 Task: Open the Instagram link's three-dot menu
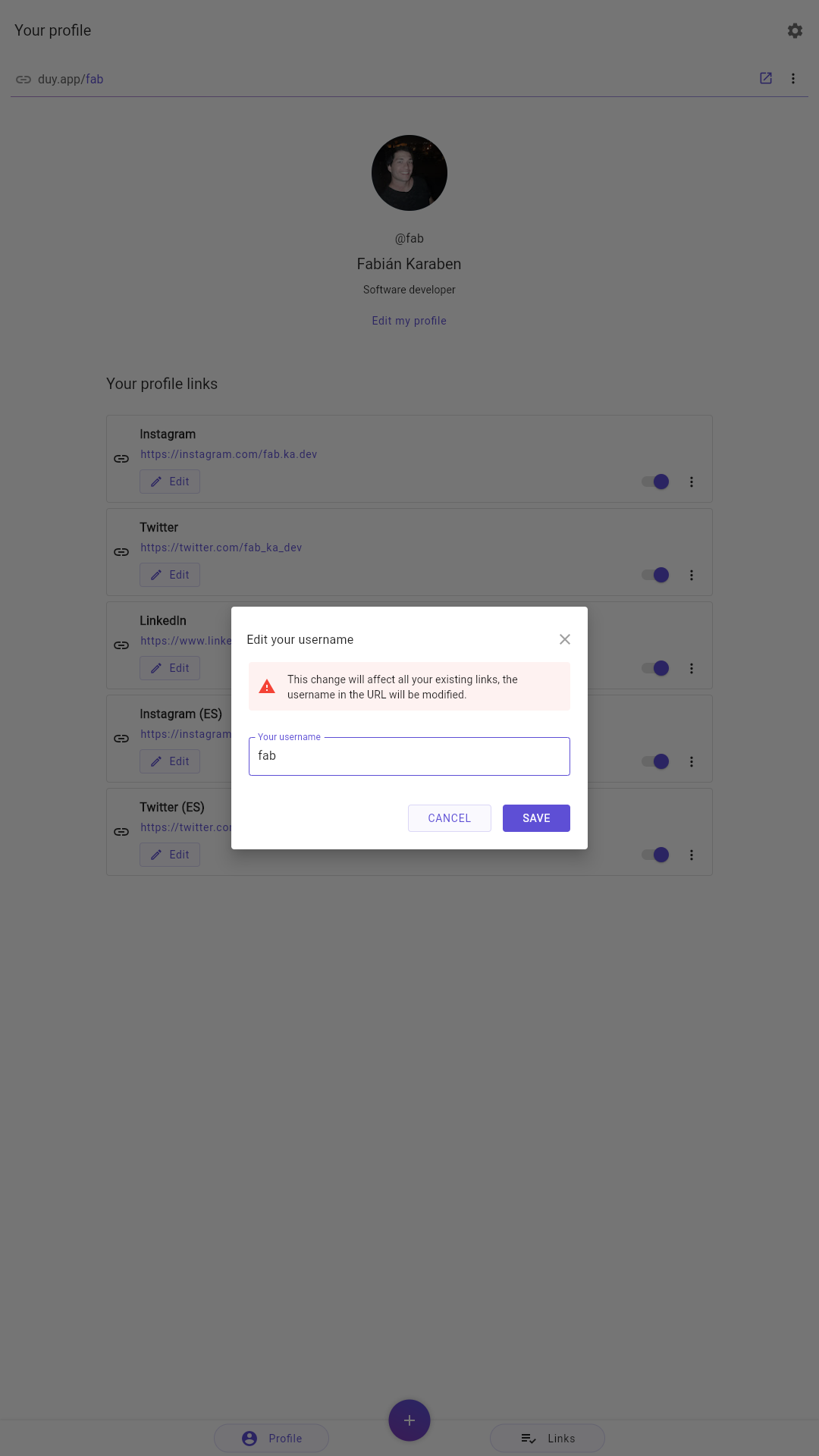tap(692, 482)
